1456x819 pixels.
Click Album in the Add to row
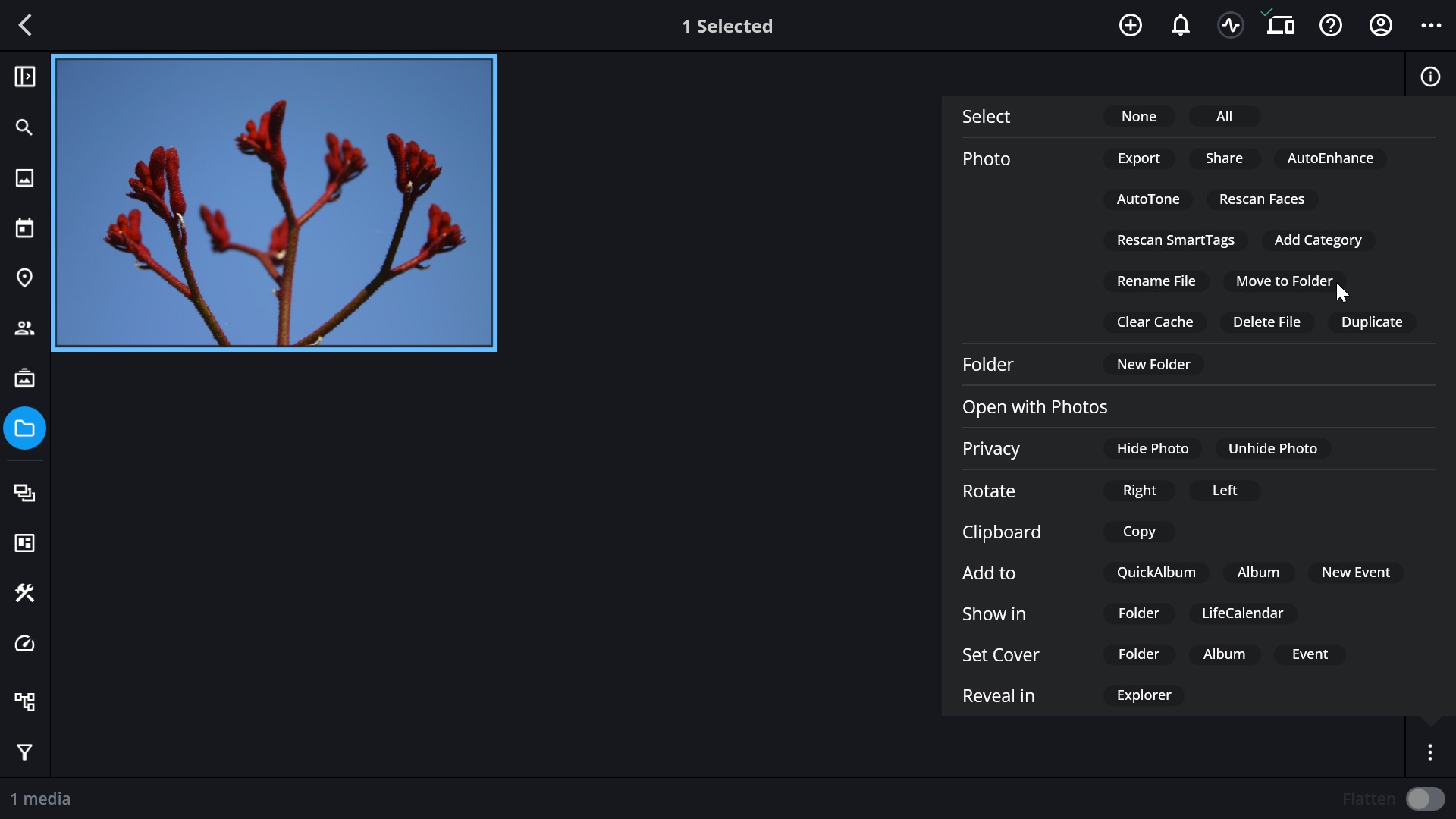1258,572
